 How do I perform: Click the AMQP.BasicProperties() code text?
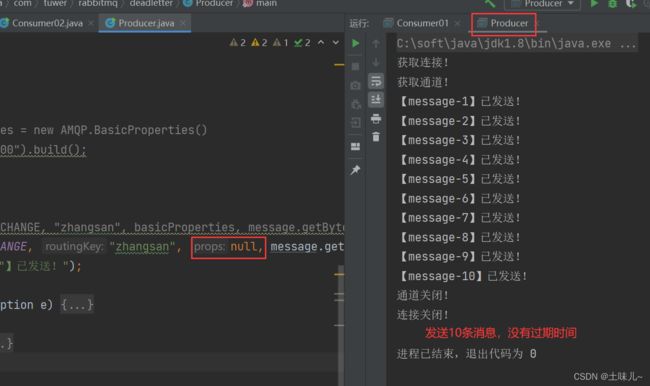(x=134, y=130)
